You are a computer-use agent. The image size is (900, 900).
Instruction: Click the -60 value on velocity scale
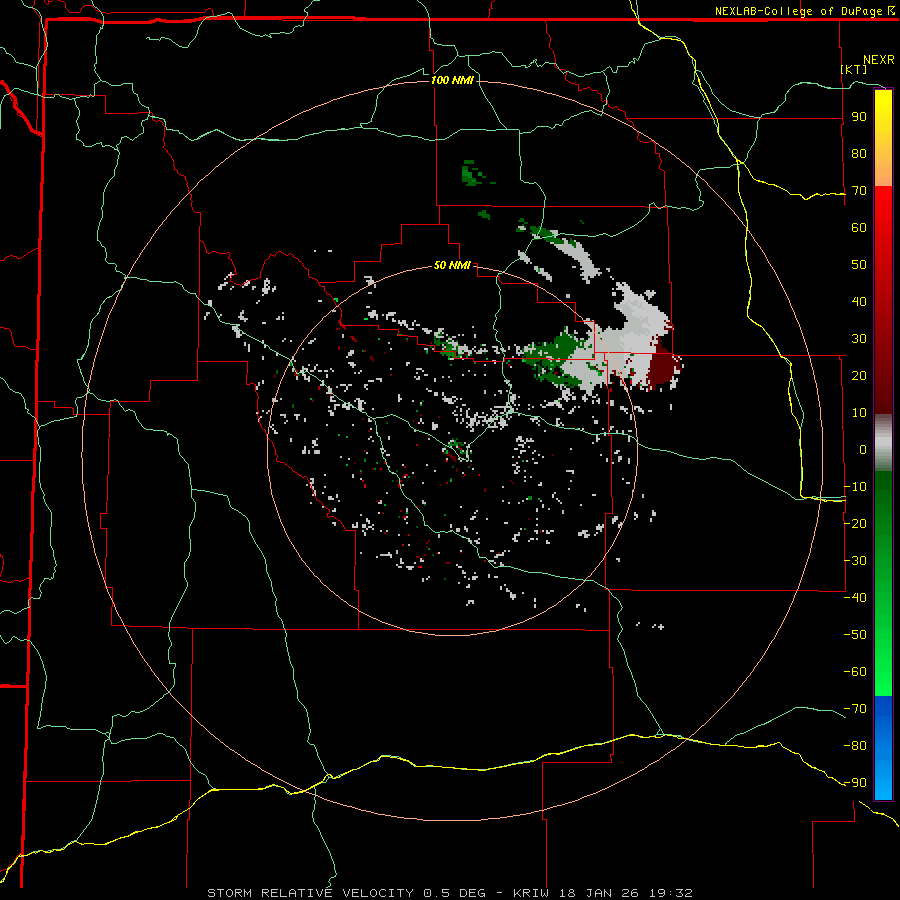(855, 672)
